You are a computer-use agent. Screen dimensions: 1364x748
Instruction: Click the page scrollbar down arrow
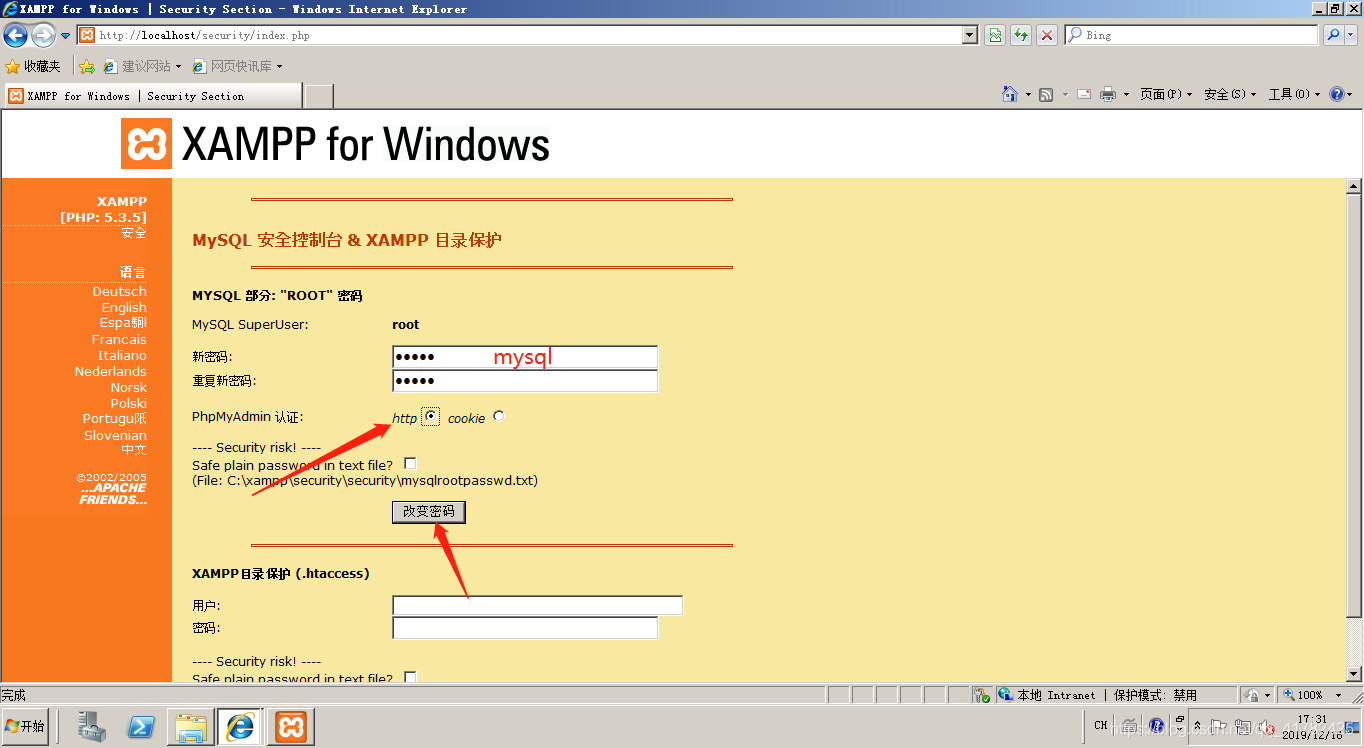pyautogui.click(x=1354, y=674)
